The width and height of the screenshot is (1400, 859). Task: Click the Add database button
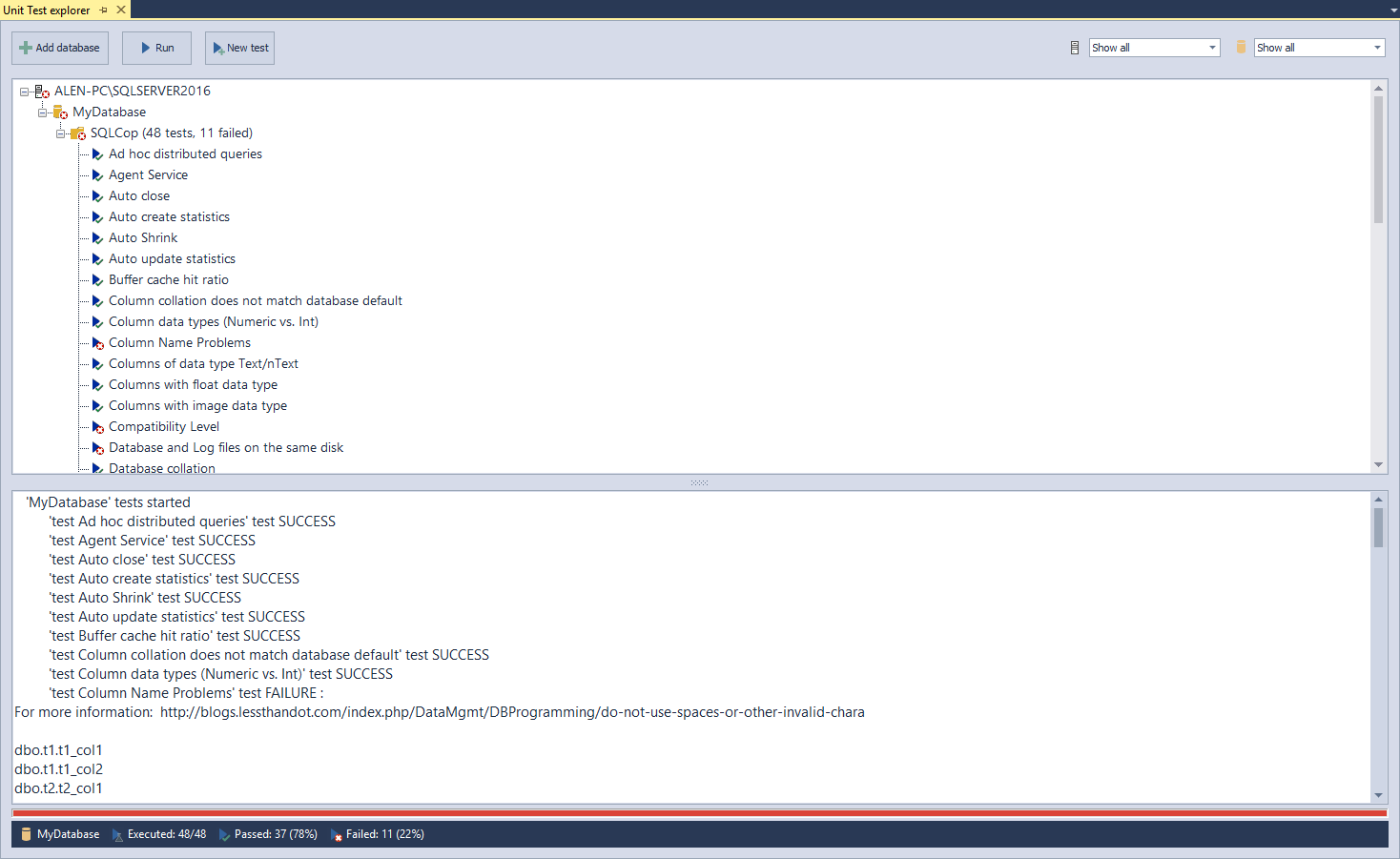point(60,48)
